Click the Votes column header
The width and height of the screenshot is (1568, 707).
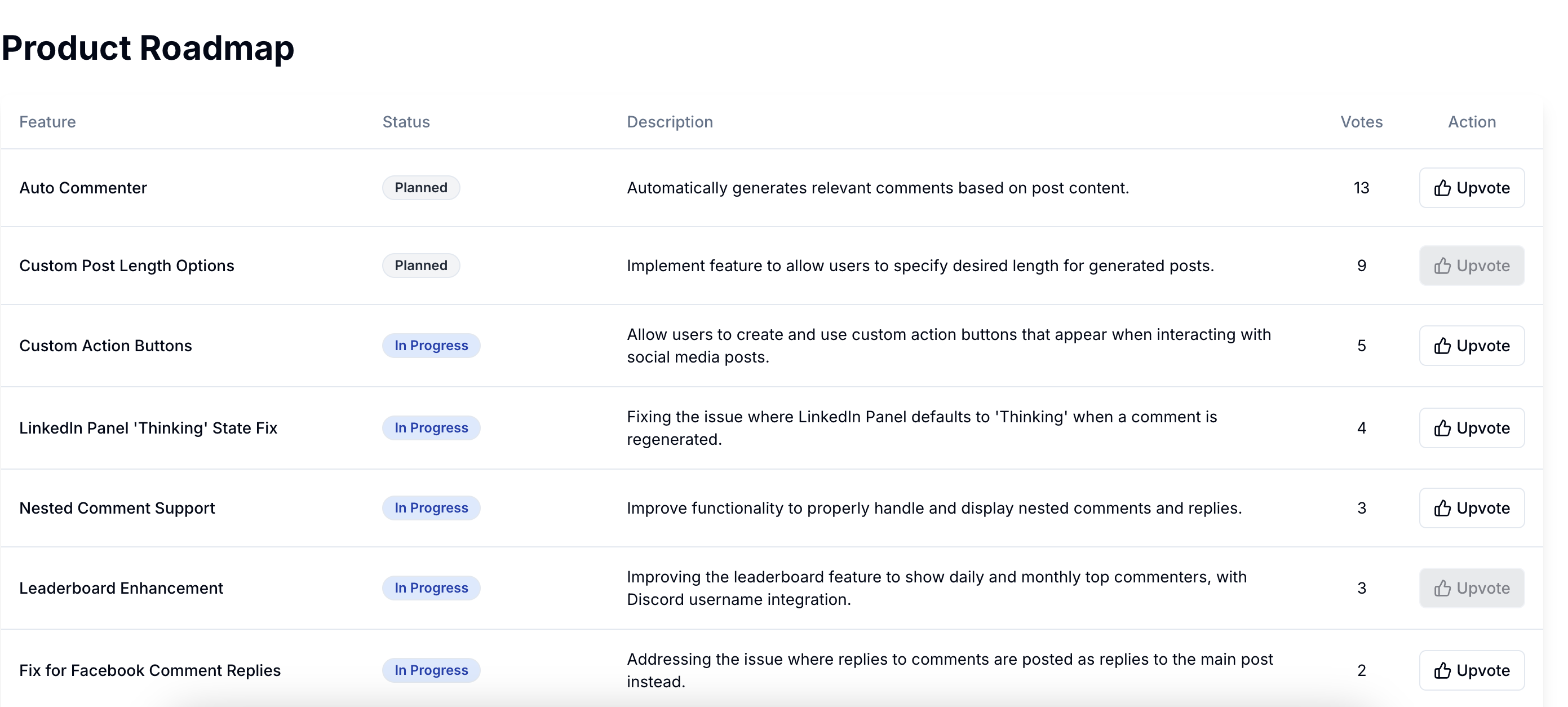click(x=1361, y=122)
